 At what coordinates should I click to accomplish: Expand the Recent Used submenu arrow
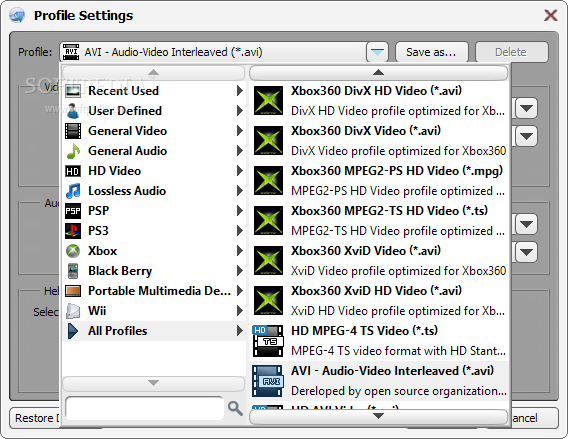tap(239, 91)
